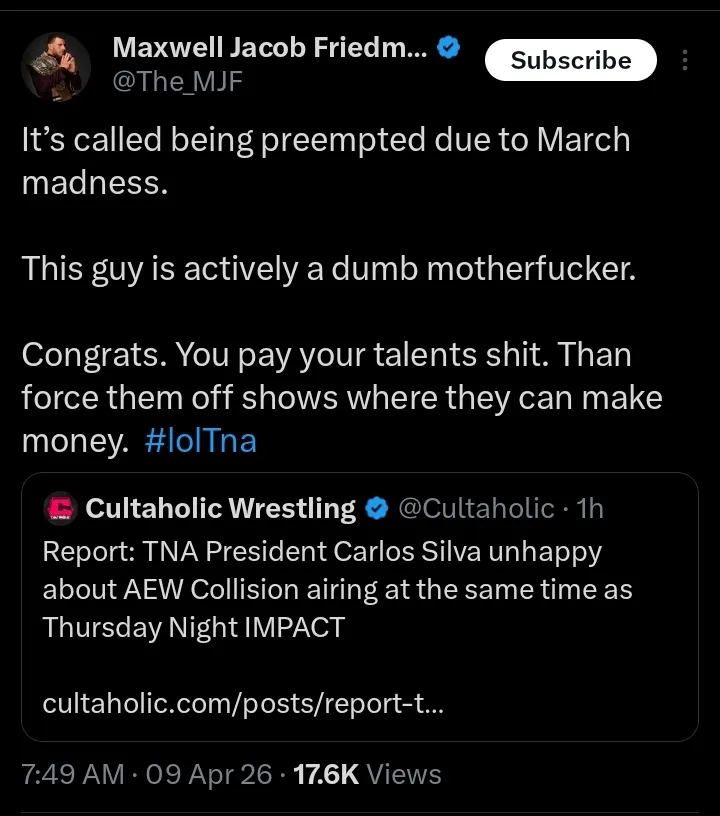Click the 09 Apr 26 post date

point(211,773)
